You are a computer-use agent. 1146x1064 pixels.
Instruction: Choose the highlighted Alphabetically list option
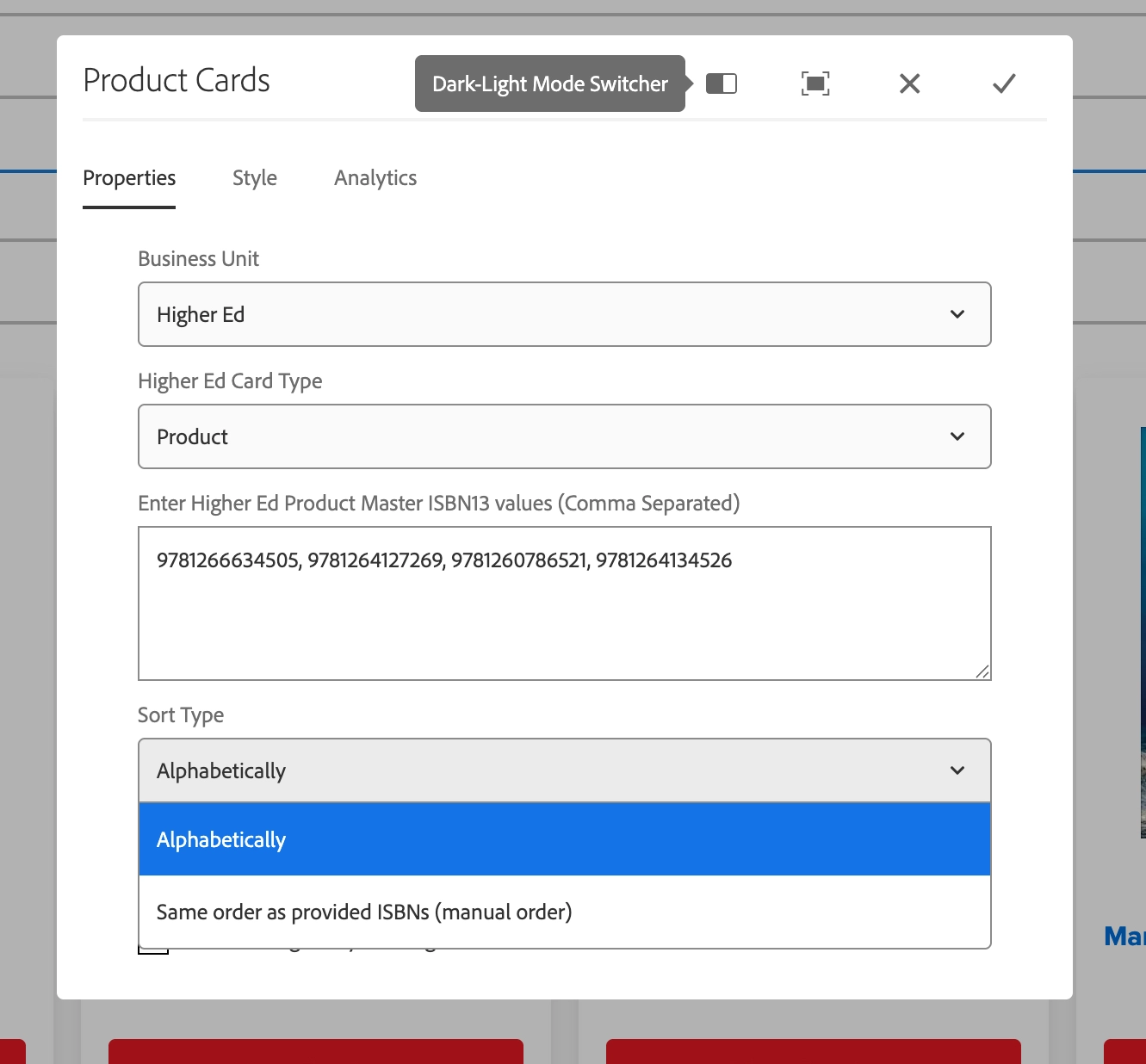pos(564,839)
